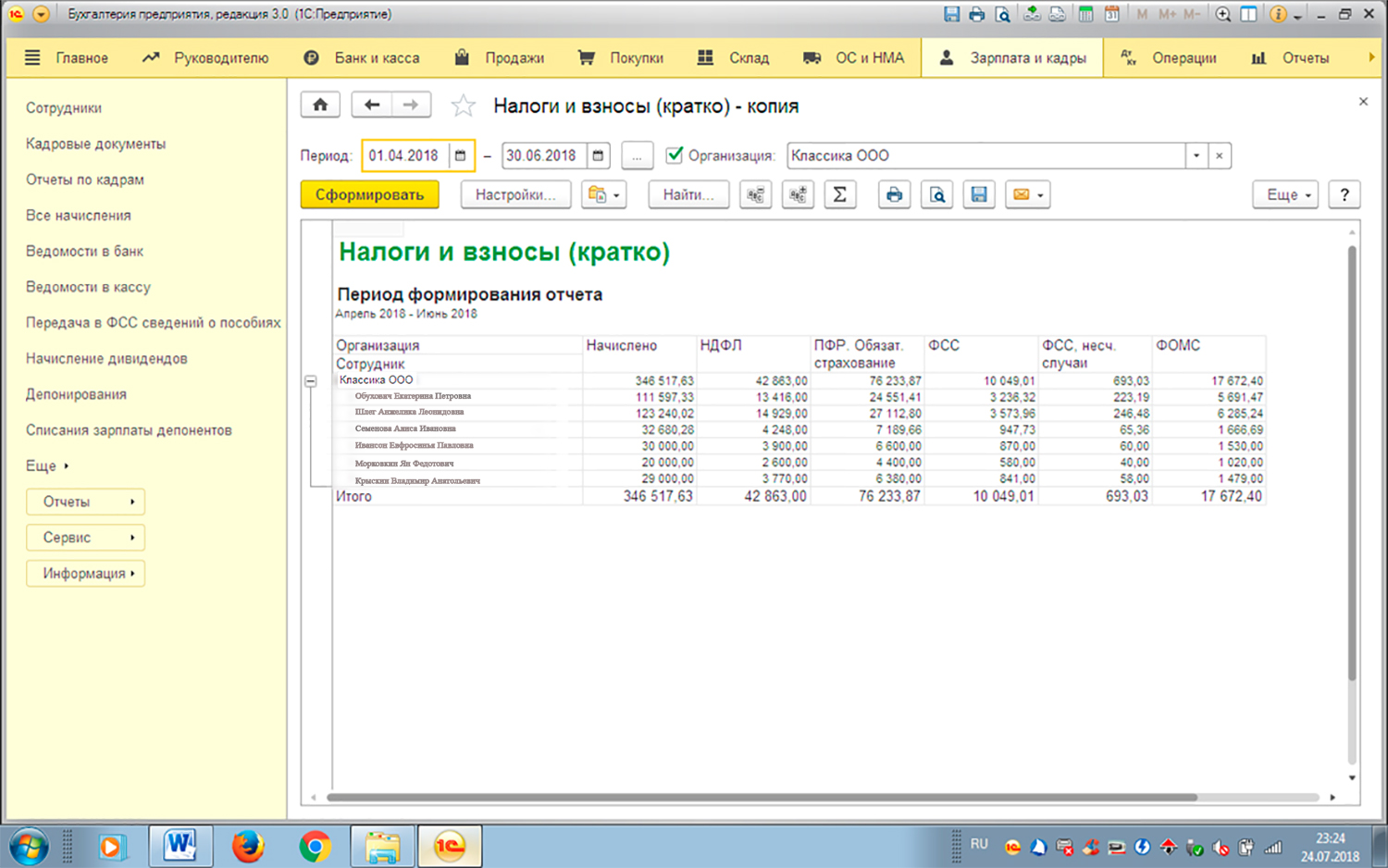This screenshot has height=868, width=1388.
Task: Collapse the Классика ООО group row
Action: pyautogui.click(x=311, y=381)
